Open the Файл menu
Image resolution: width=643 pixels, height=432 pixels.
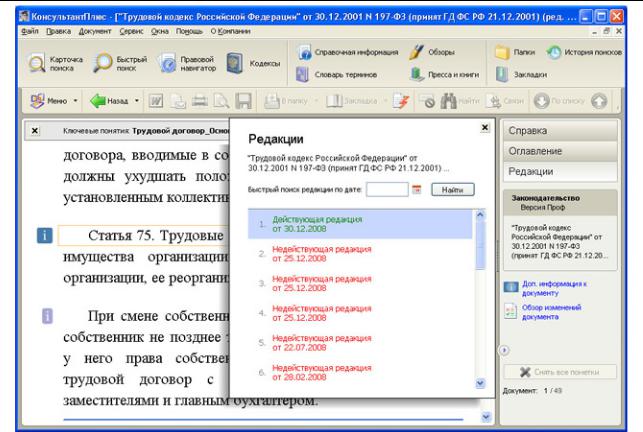[x=30, y=31]
